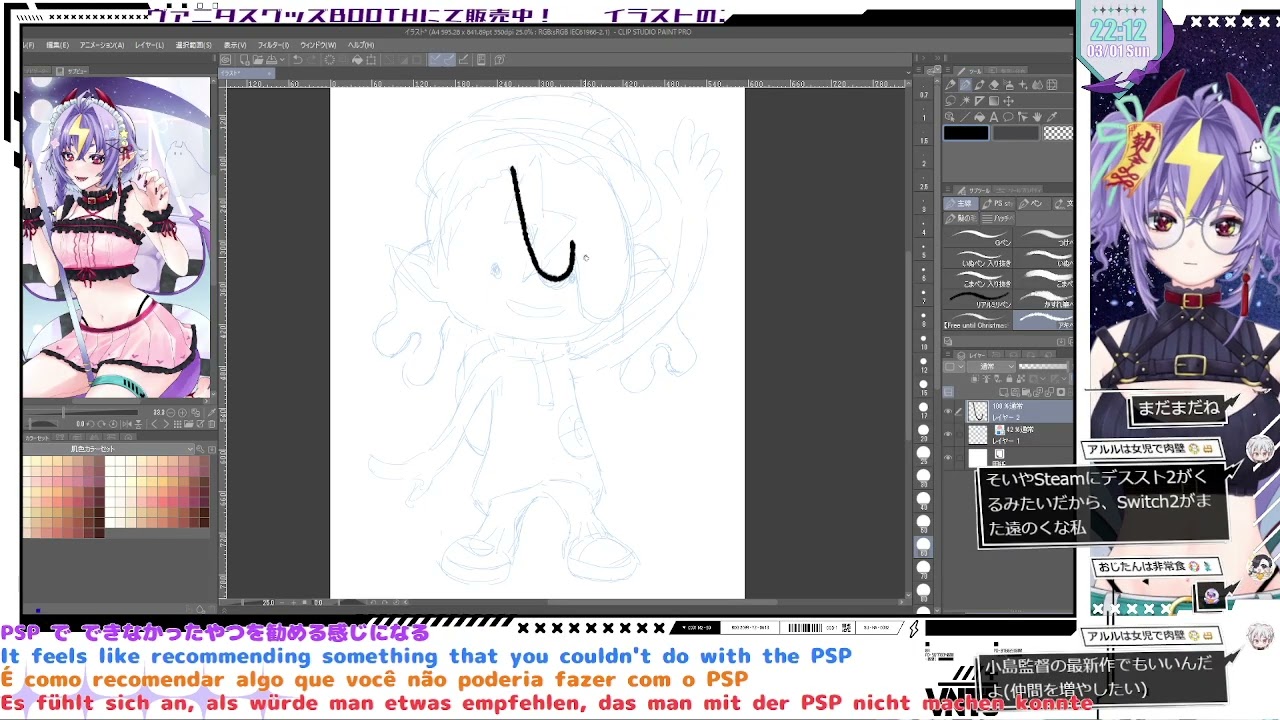The image size is (1280, 720).
Task: Open the レイヤー(L) menu
Action: (x=149, y=45)
